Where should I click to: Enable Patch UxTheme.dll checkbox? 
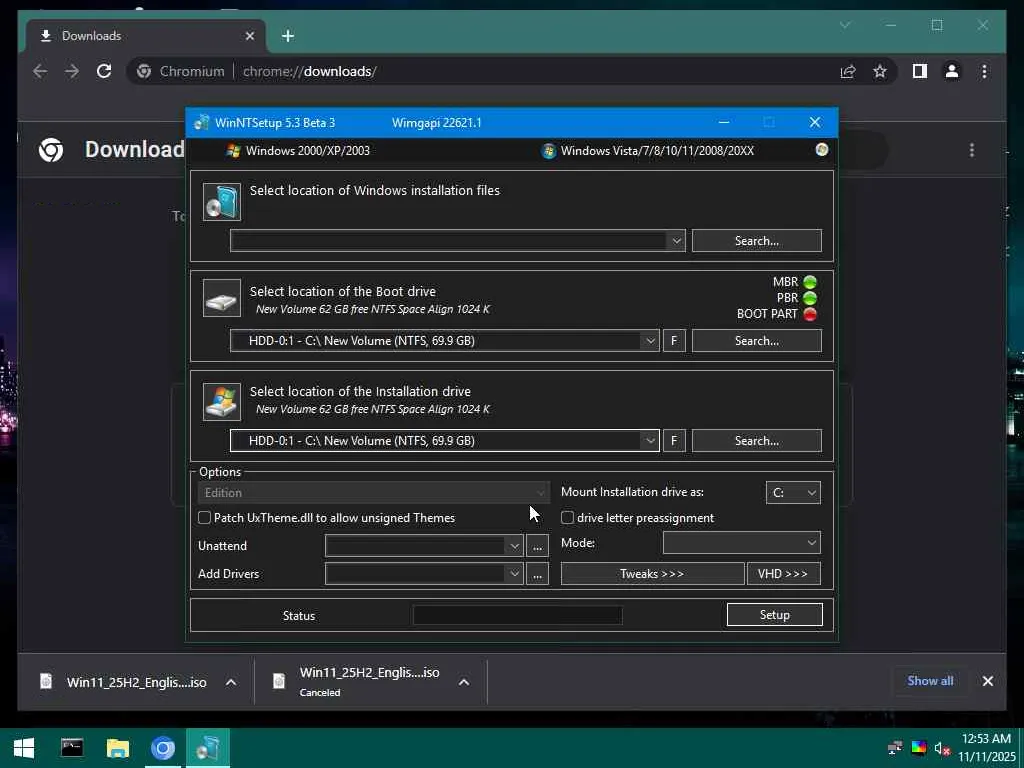coord(204,518)
